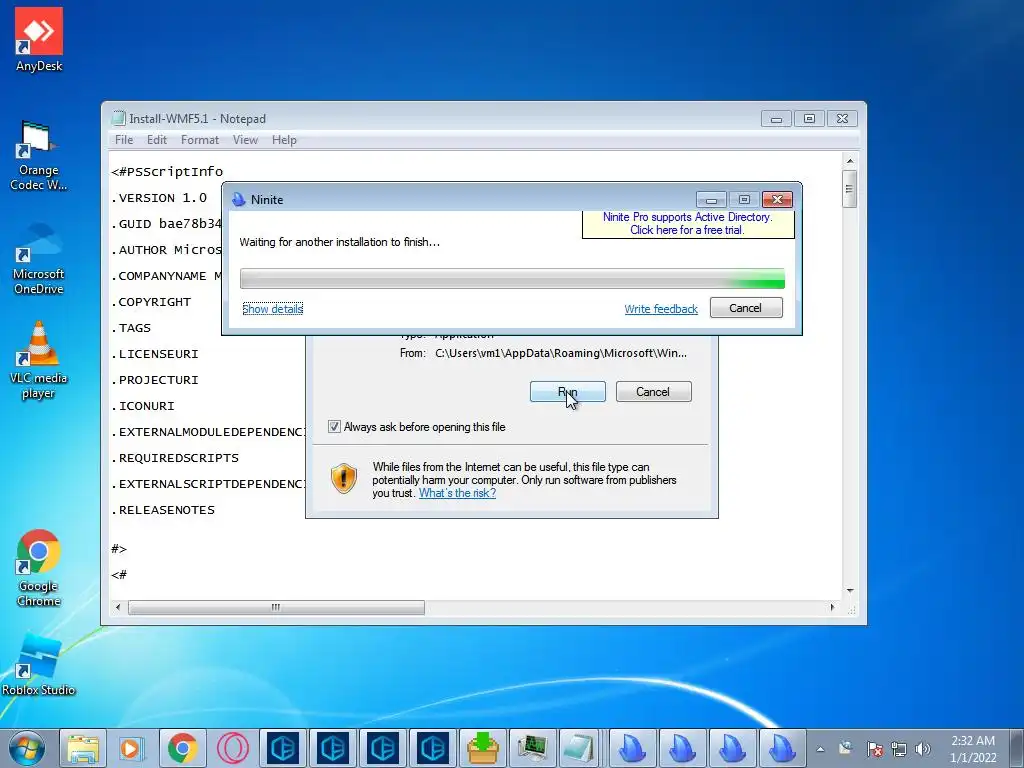Click the Notepad scroll up arrow
1024x768 pixels.
pos(850,160)
